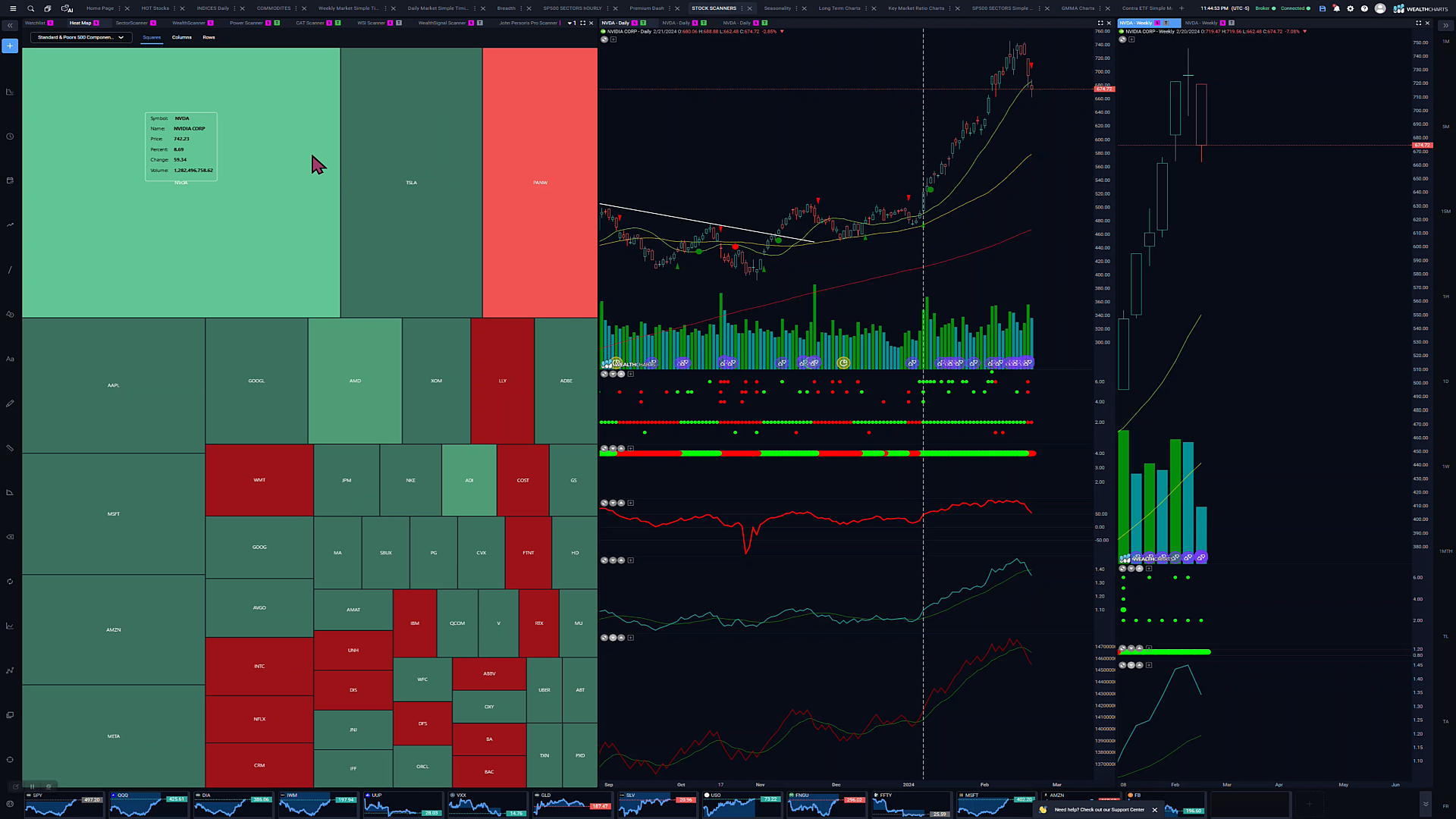Open the SPY mini chart in ticker bar
The image size is (1456, 819).
coord(64,804)
